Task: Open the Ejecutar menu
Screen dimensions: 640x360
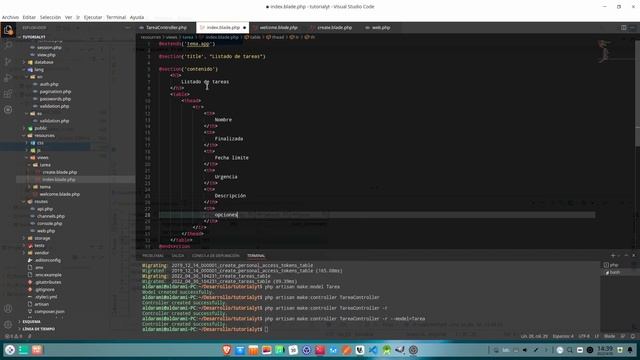Action: coord(93,17)
